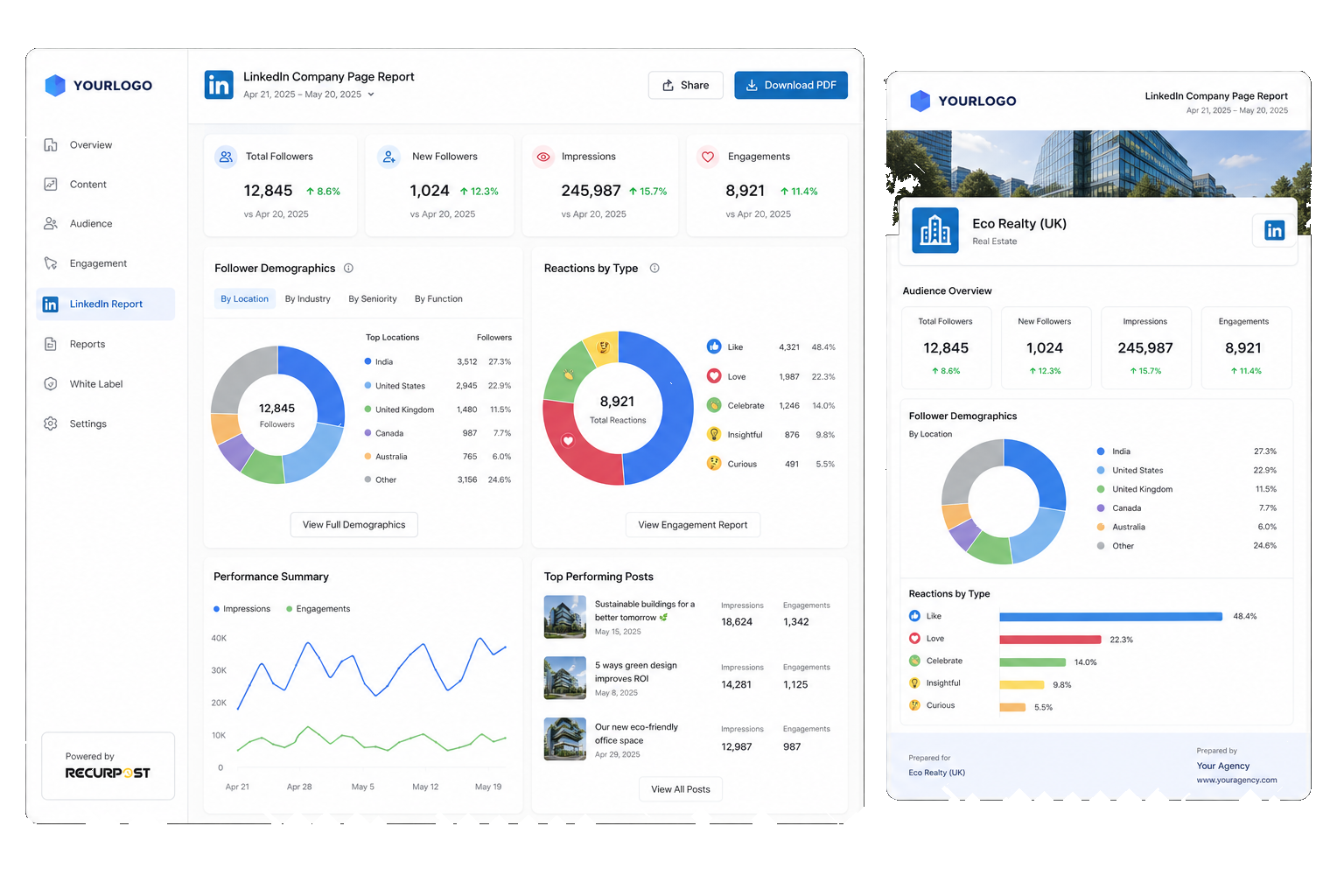The height and width of the screenshot is (896, 1344).
Task: Click the Insightful lightbulb icon in the reactions legend
Action: tap(714, 434)
